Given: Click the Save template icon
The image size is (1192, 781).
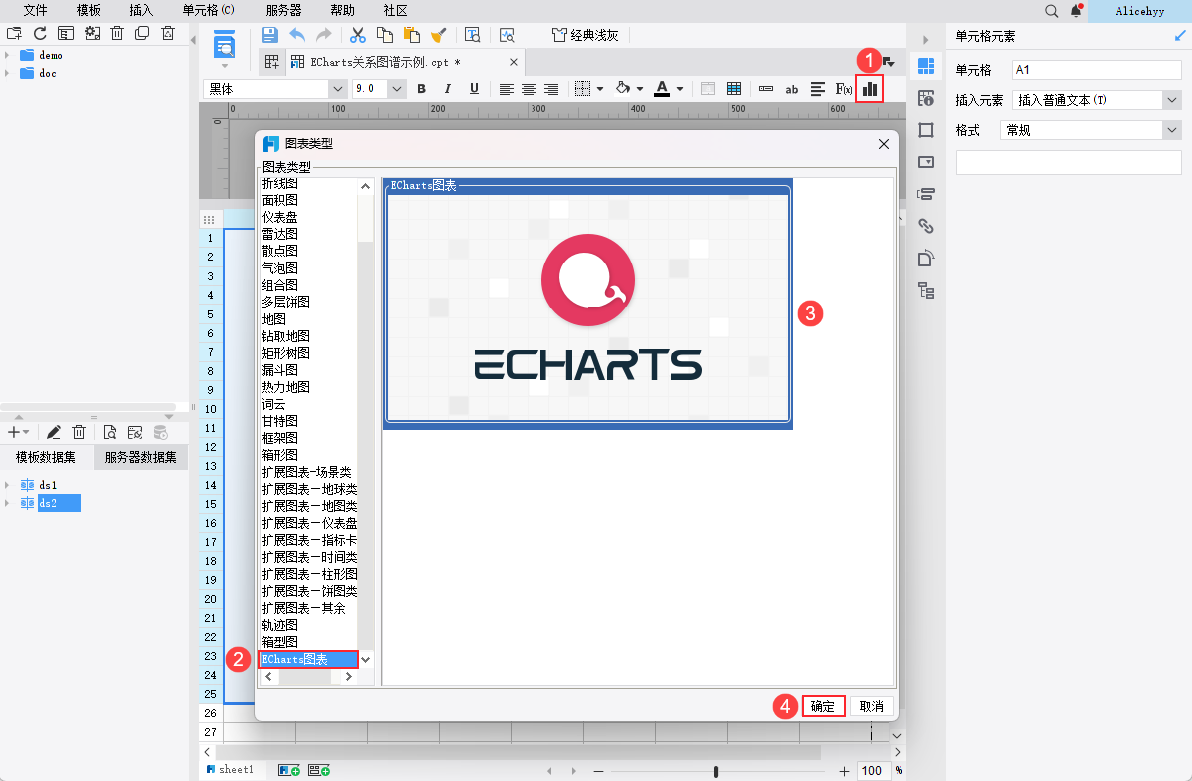Looking at the screenshot, I should point(269,35).
